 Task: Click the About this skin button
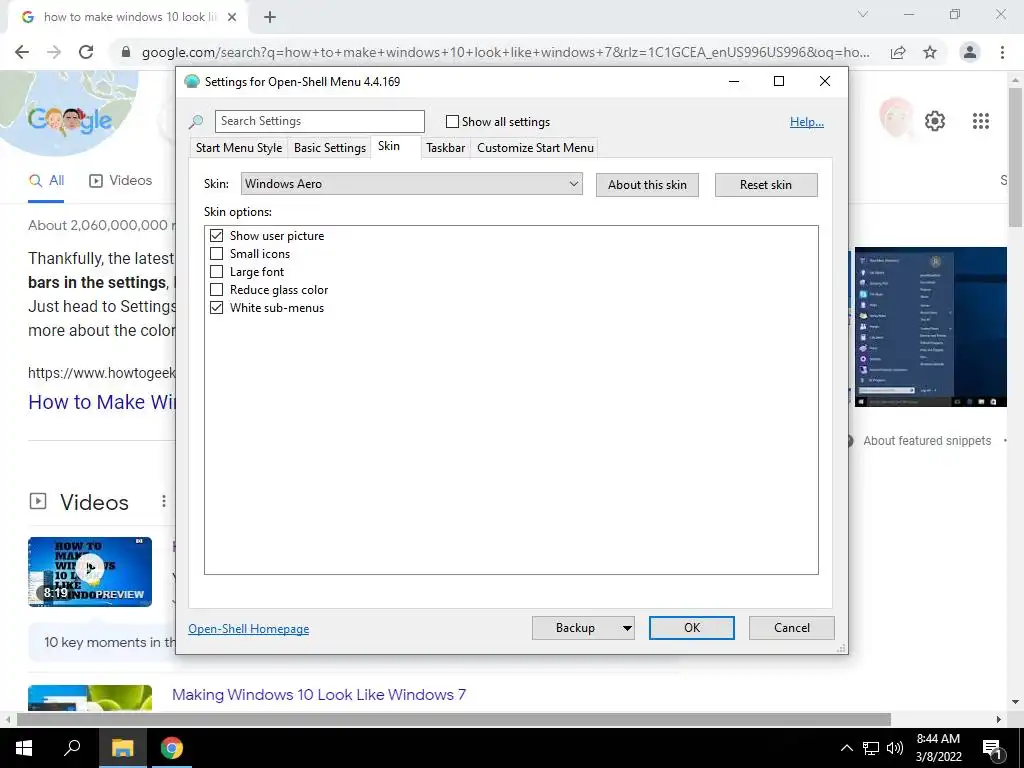click(x=647, y=185)
